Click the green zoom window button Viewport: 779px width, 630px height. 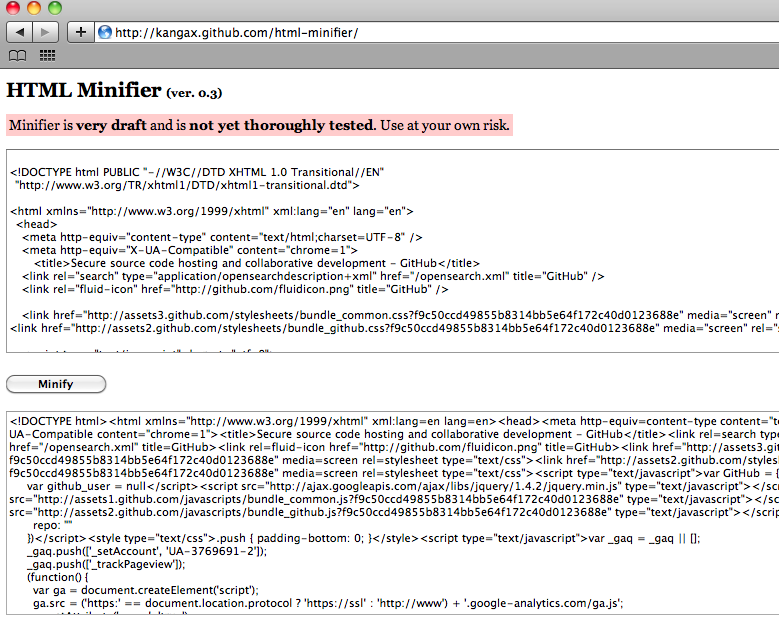point(55,7)
